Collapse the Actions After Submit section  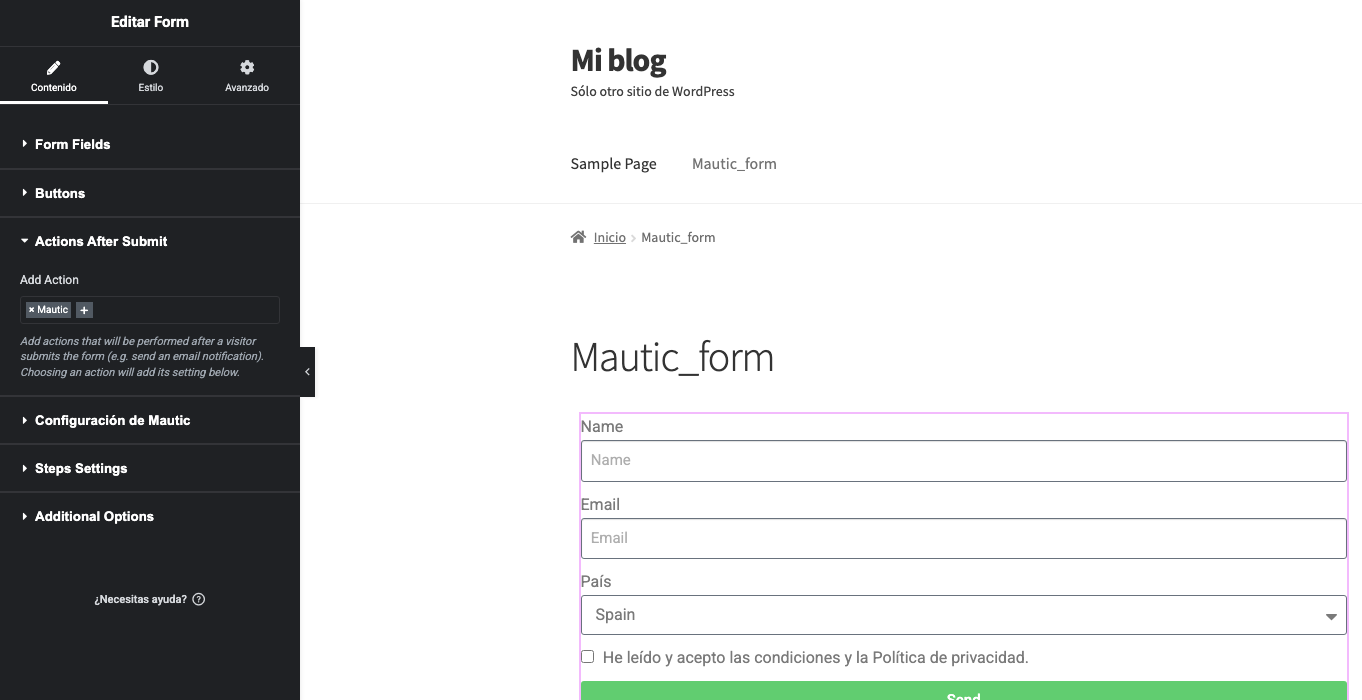(150, 241)
